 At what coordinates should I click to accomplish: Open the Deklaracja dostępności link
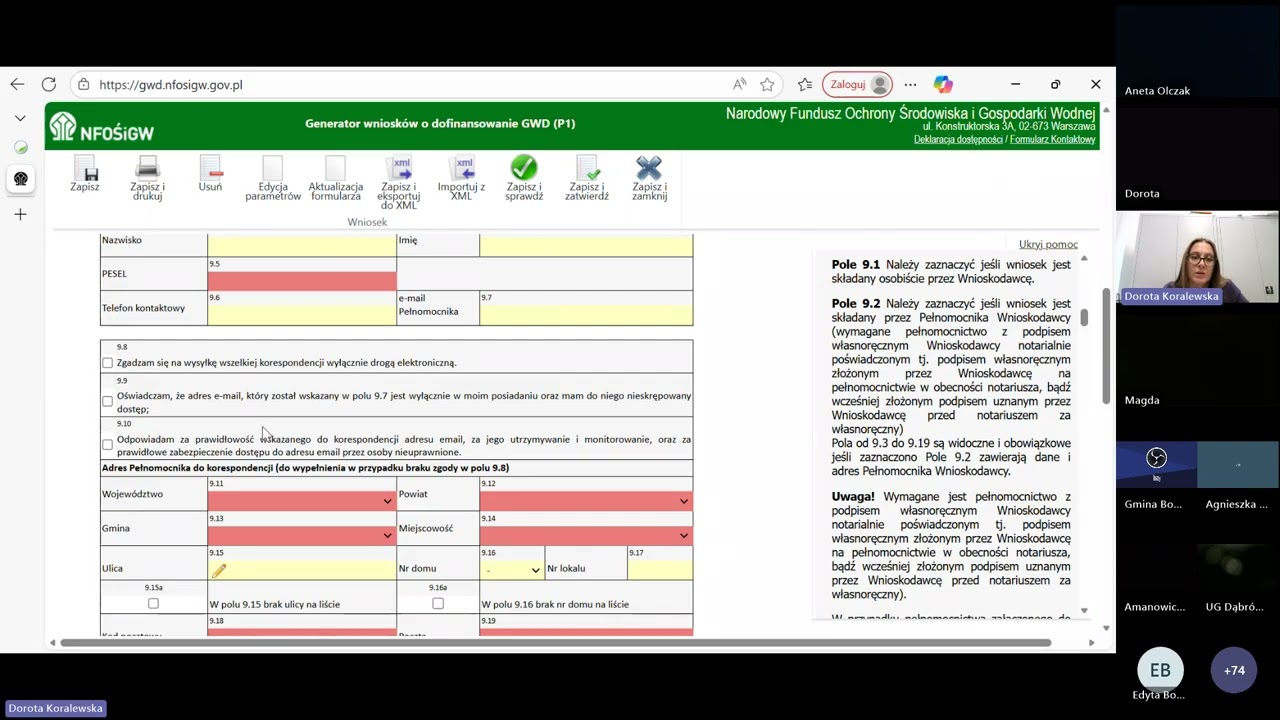(958, 140)
